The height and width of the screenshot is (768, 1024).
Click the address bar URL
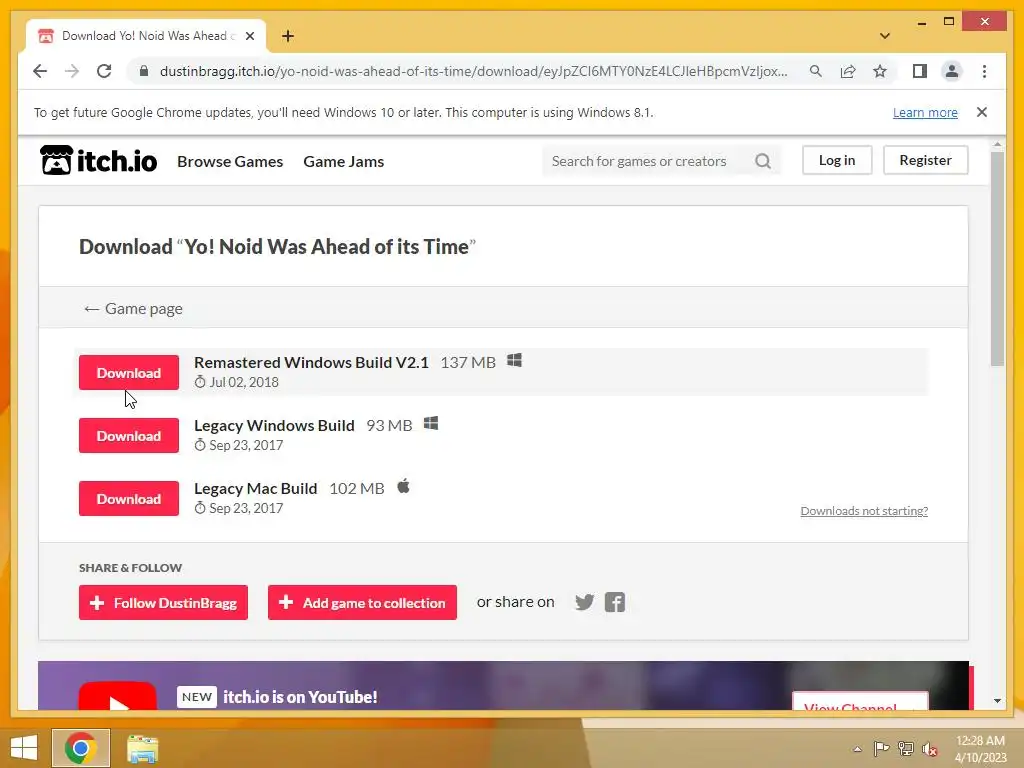(x=473, y=71)
